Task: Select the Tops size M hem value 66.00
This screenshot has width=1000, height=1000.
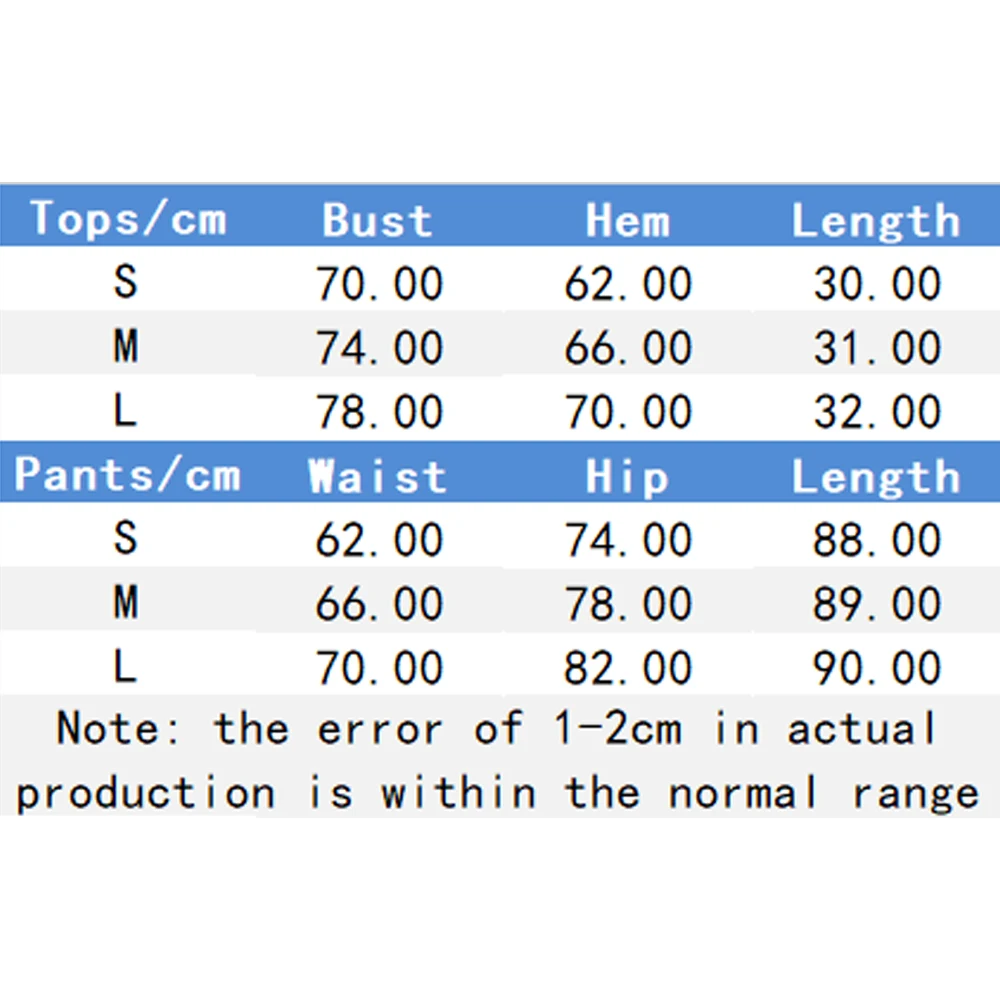Action: [x=628, y=348]
